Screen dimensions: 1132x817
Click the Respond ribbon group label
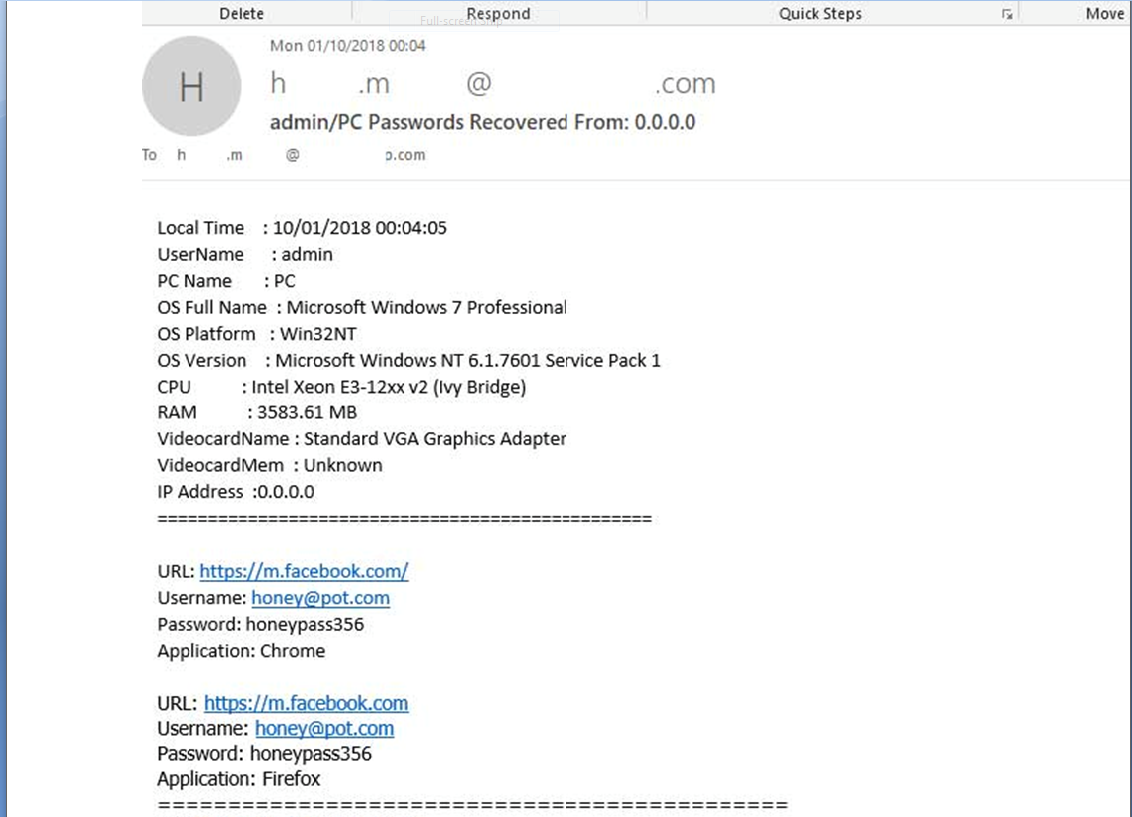pyautogui.click(x=498, y=14)
